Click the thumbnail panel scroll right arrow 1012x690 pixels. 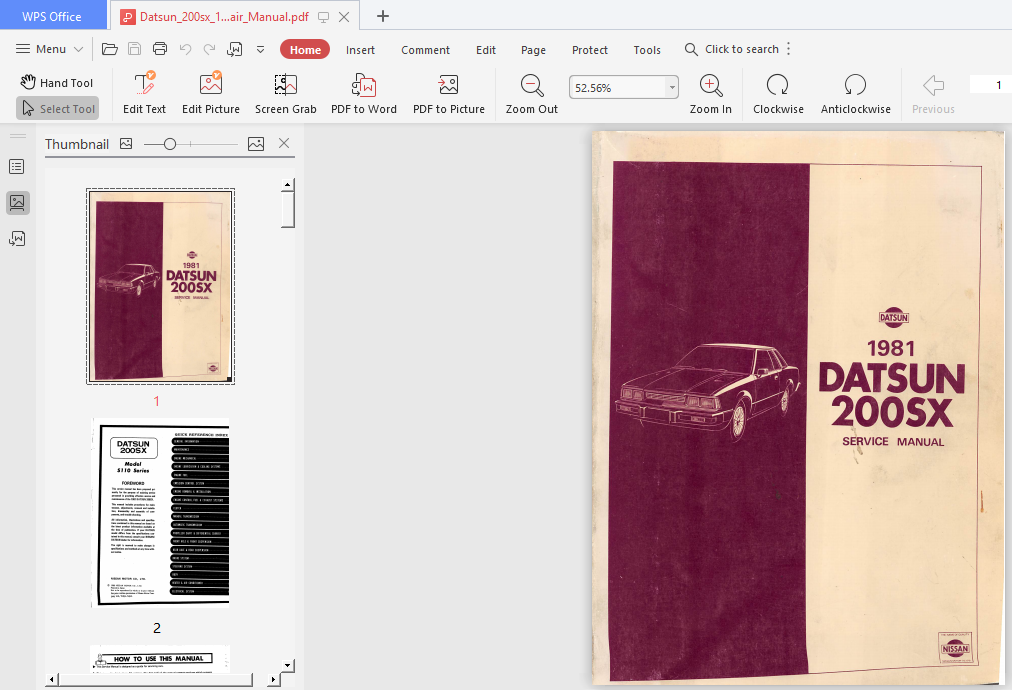click(x=274, y=679)
